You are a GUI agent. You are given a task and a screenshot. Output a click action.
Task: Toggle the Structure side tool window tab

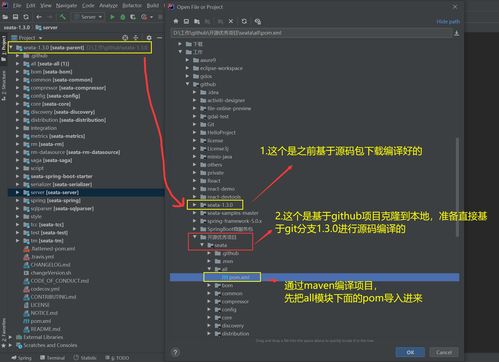(4, 86)
